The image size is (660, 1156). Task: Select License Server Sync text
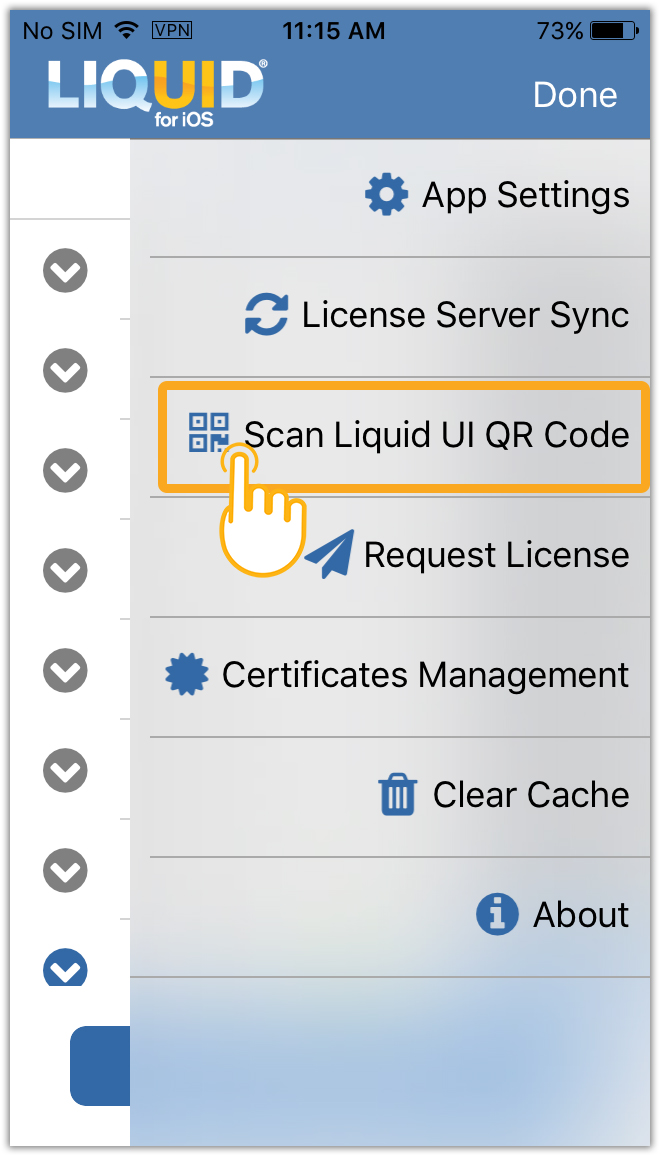(x=465, y=315)
